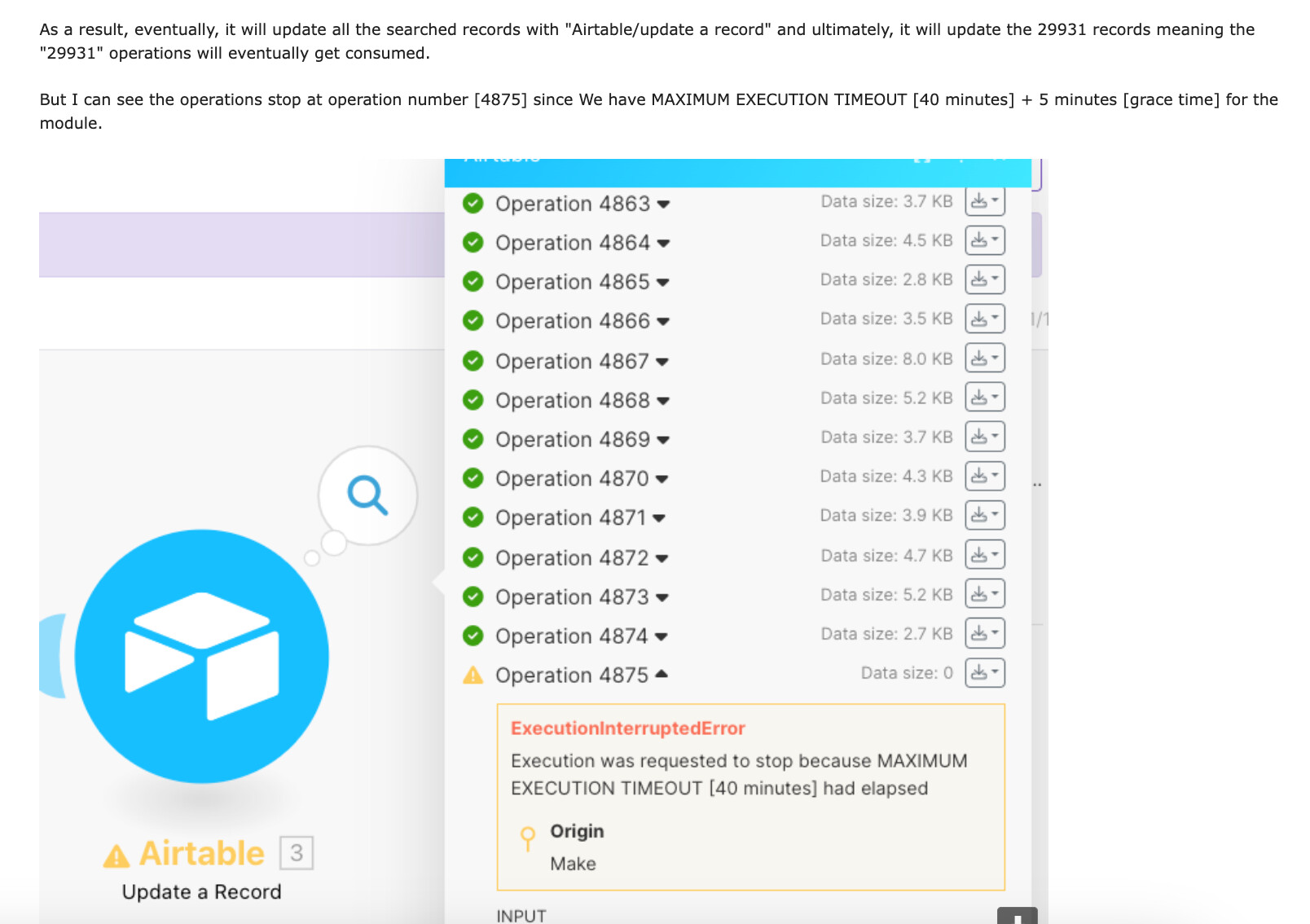
Task: Click Data size 4.7 KB text
Action: coord(886,556)
